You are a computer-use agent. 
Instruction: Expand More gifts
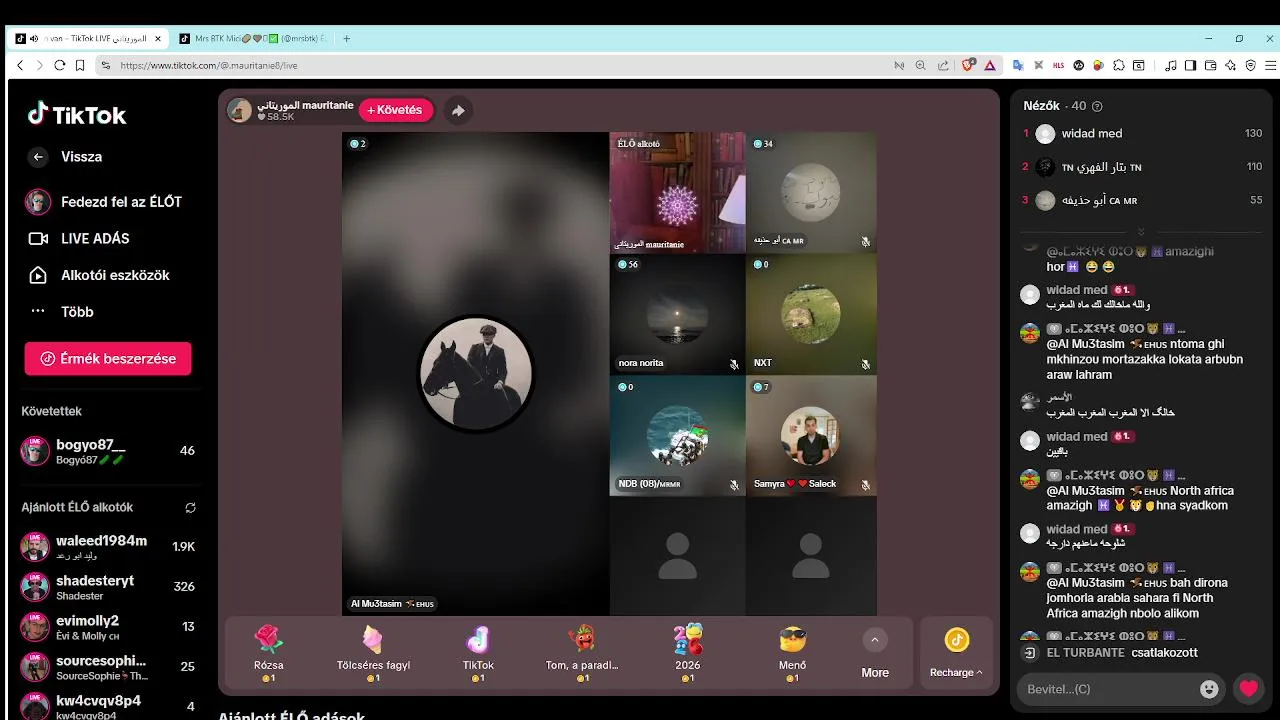[875, 654]
